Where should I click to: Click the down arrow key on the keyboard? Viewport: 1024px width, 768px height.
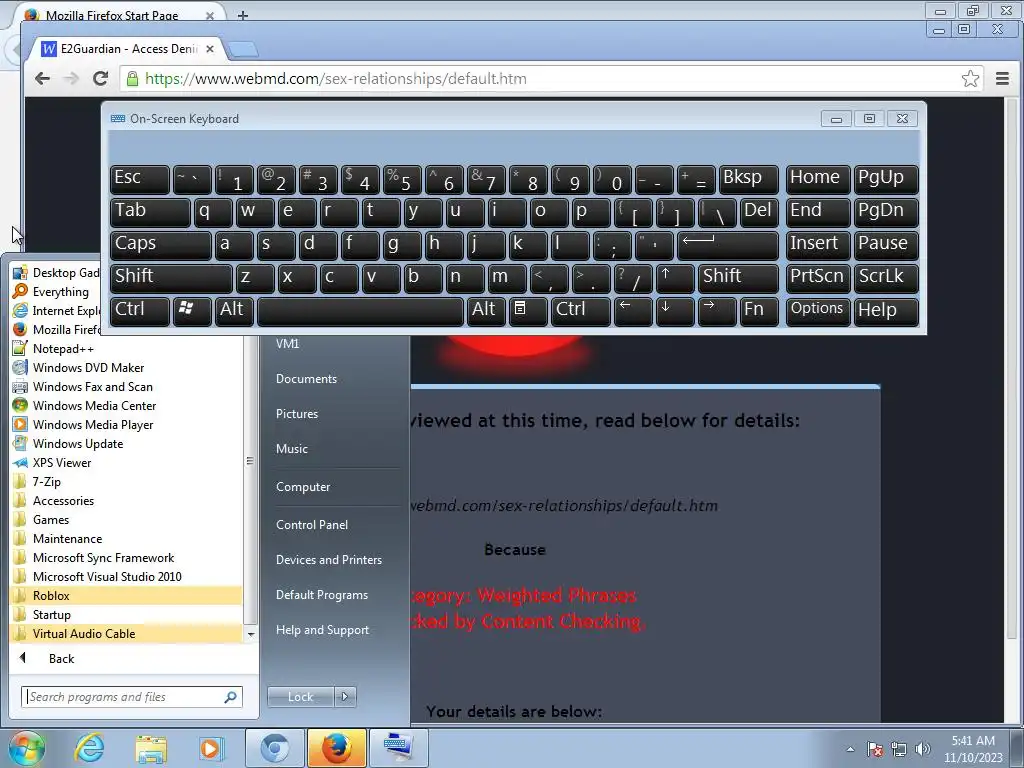(x=673, y=311)
